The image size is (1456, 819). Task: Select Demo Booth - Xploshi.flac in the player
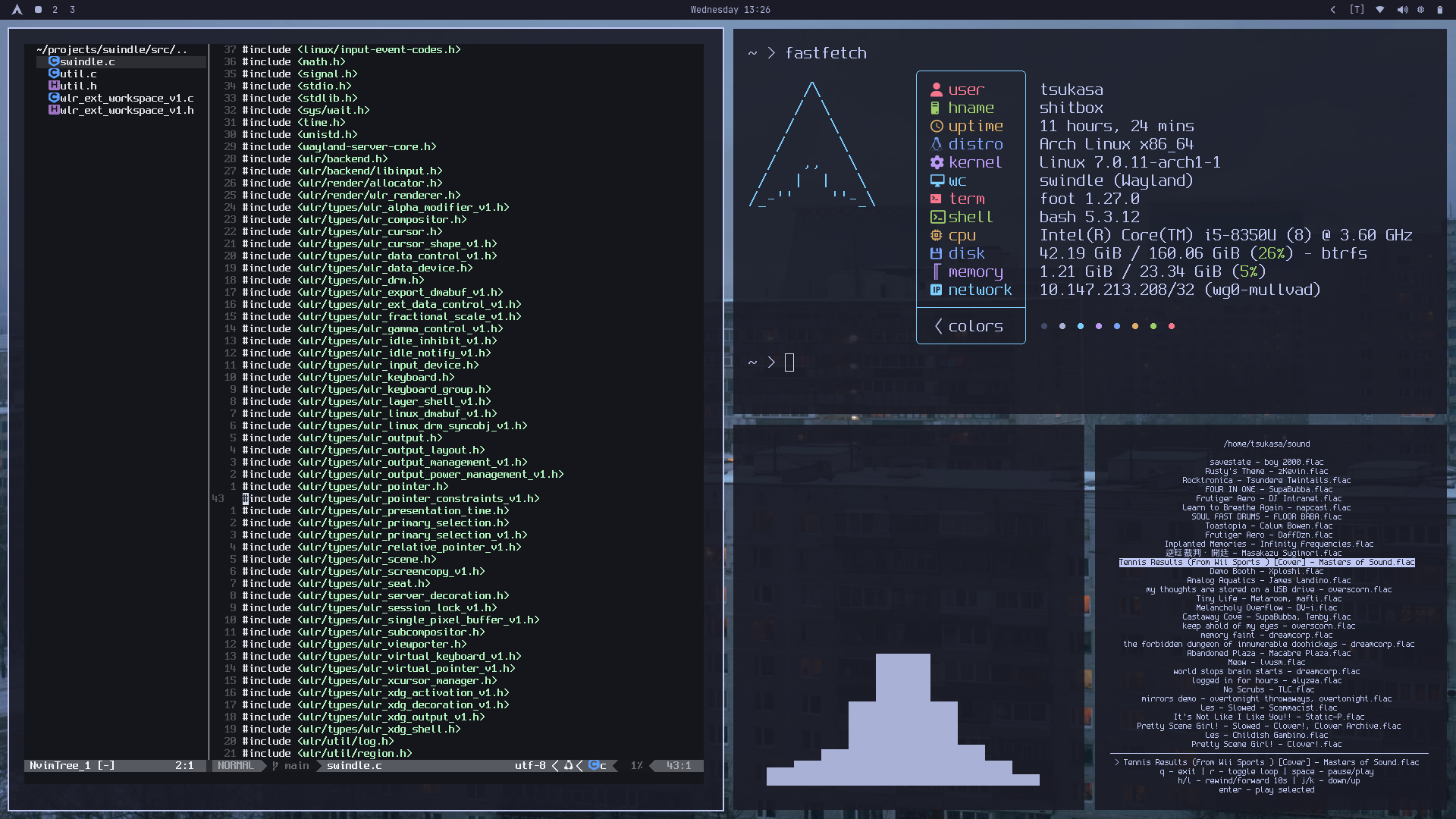[1266, 571]
